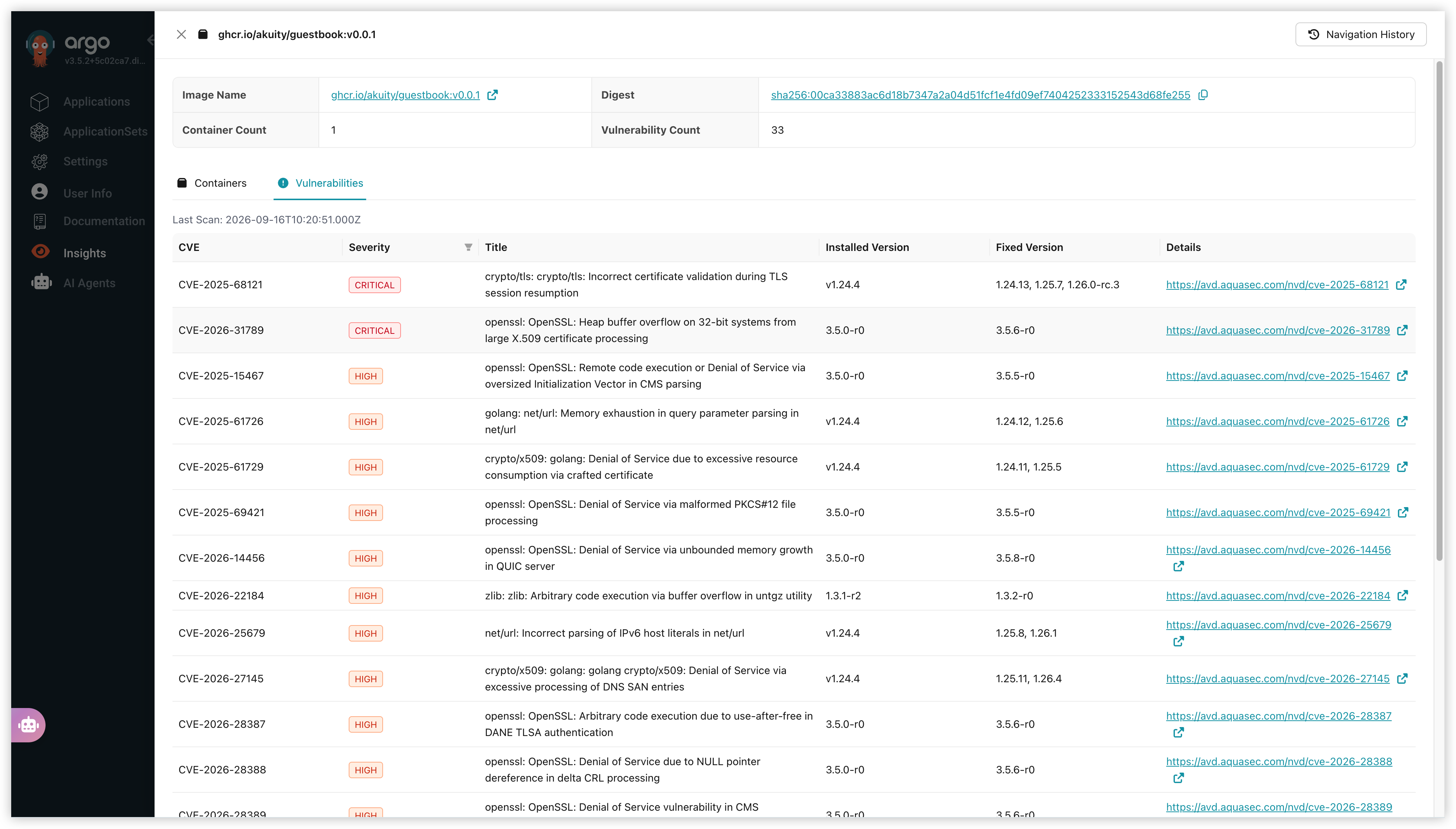This screenshot has width=1456, height=829.
Task: Open Settings in sidebar
Action: click(x=85, y=162)
